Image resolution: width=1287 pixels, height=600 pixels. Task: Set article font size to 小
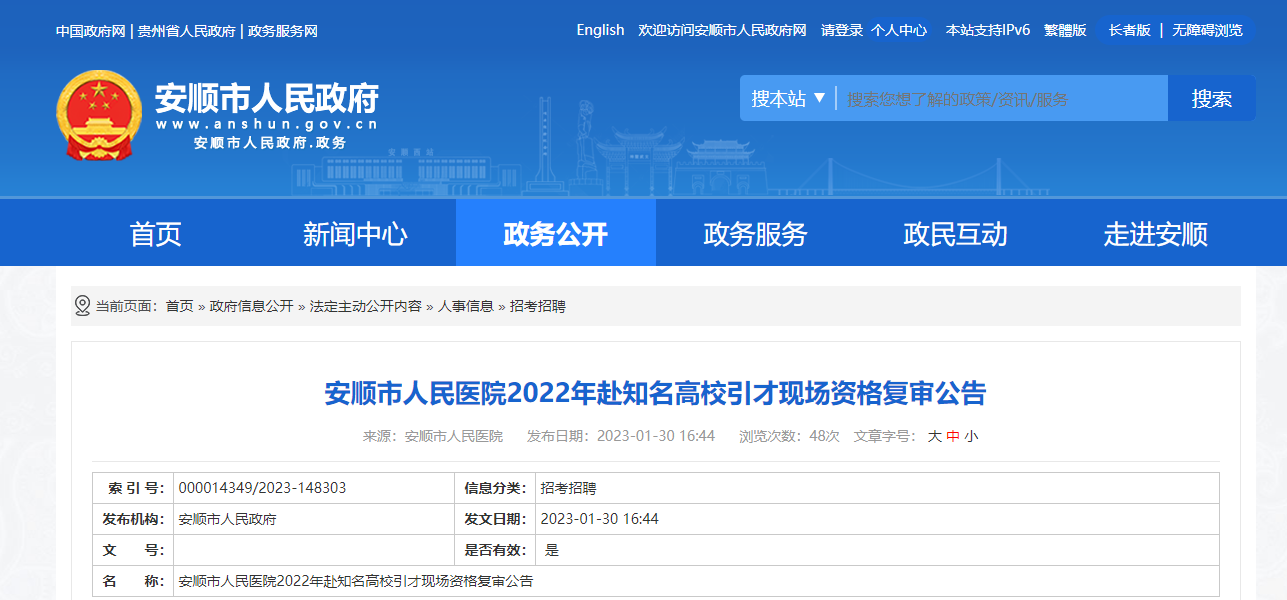point(971,436)
